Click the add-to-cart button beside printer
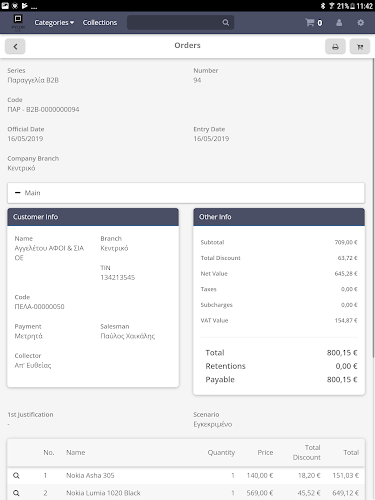This screenshot has height=500, width=375. [x=360, y=46]
